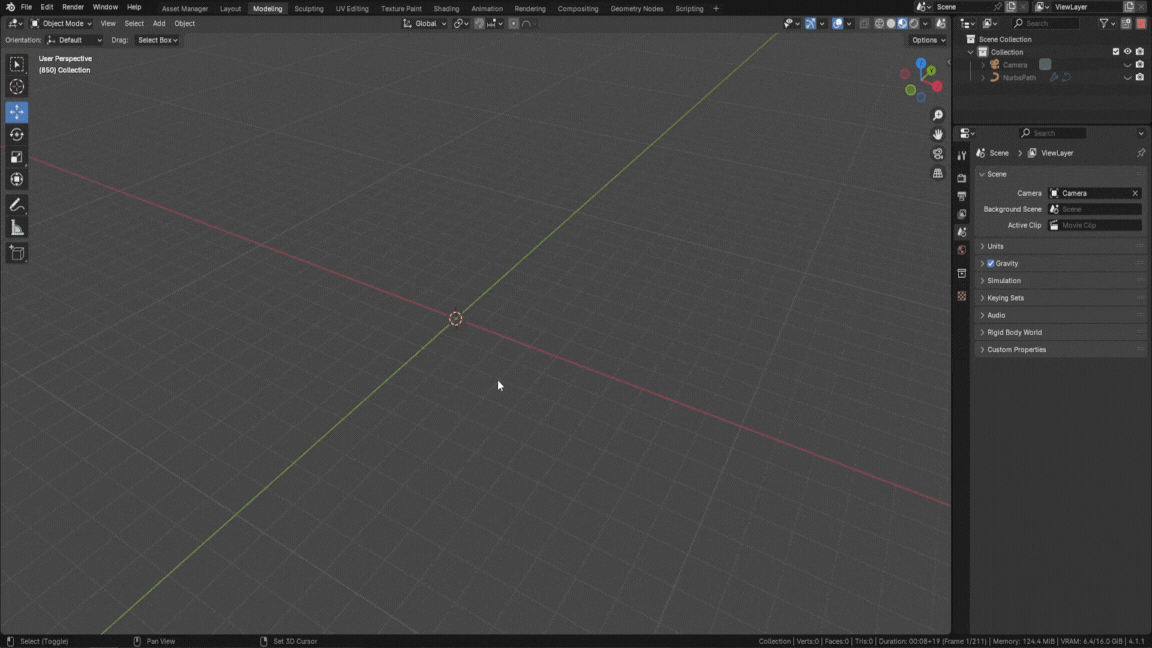Toggle render visibility for Camera object
Image resolution: width=1152 pixels, height=648 pixels.
coord(1140,65)
